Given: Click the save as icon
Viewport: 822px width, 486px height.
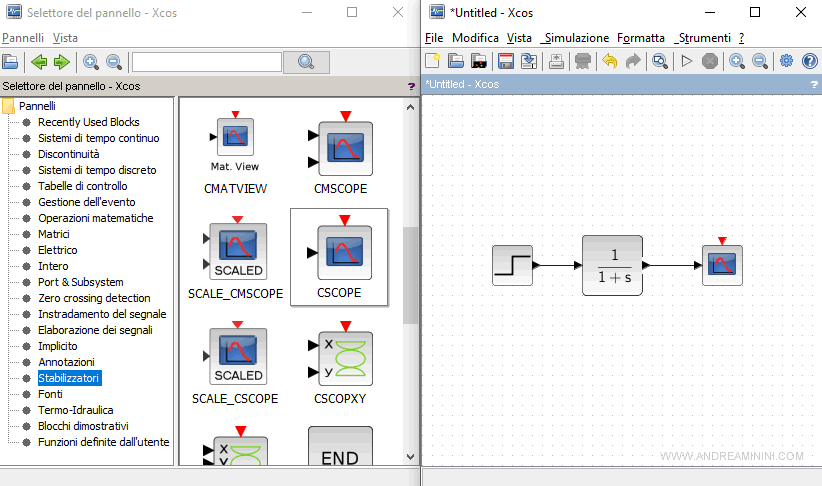Looking at the screenshot, I should [x=529, y=61].
